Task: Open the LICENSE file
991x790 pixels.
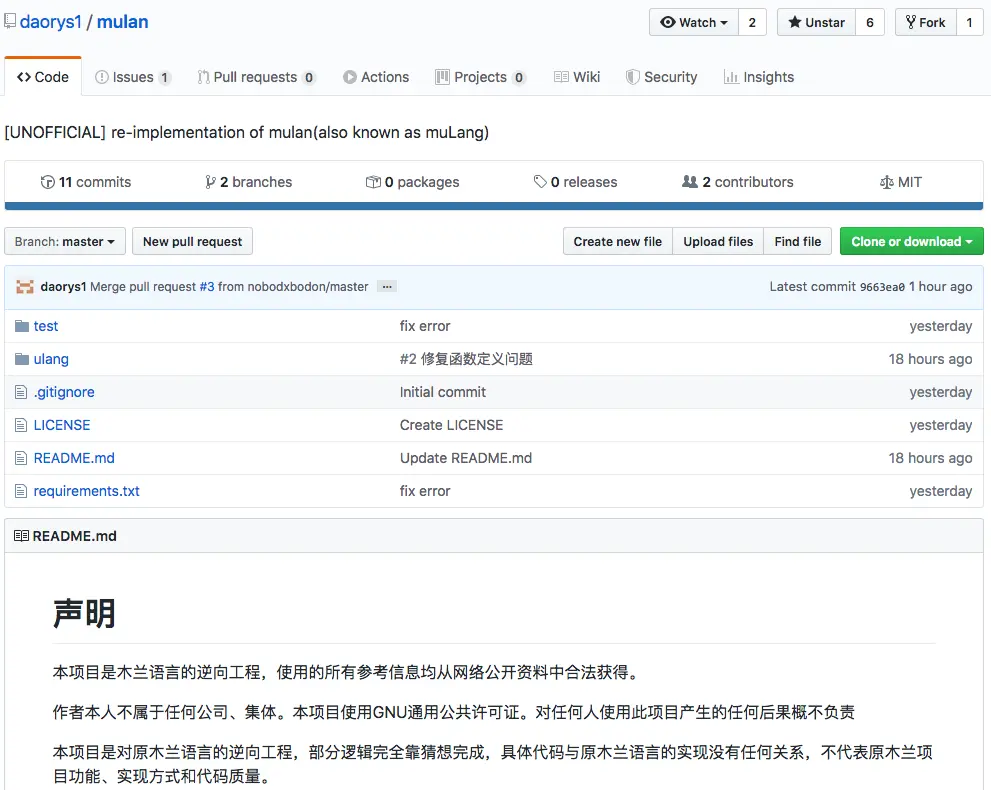Action: point(62,425)
